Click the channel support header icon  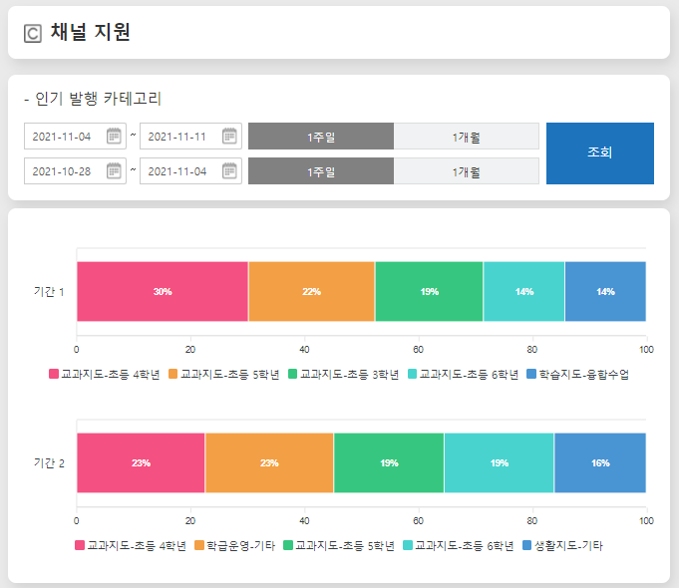point(32,34)
